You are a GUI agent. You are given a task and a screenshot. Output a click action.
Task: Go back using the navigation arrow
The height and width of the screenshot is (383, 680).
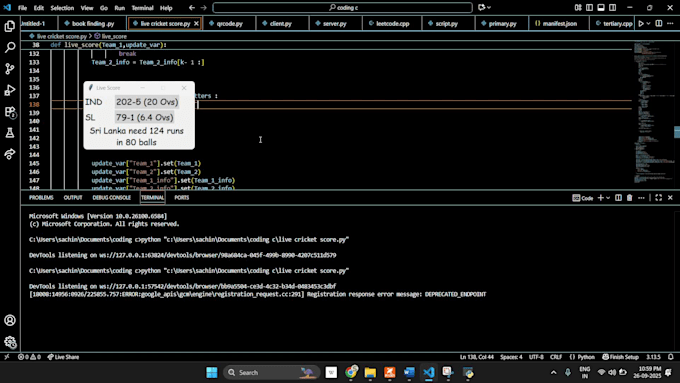pos(192,7)
